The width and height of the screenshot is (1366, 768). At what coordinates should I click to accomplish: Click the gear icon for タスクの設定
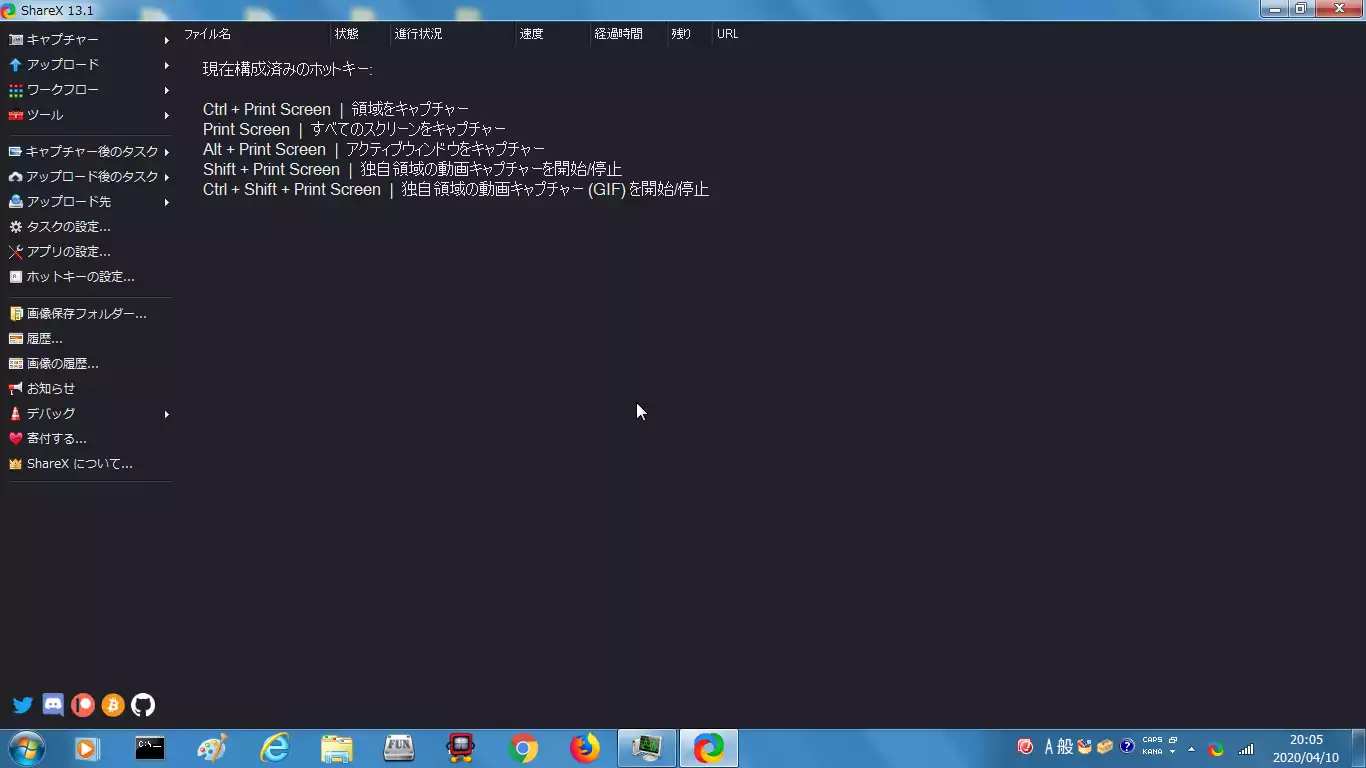click(16, 227)
